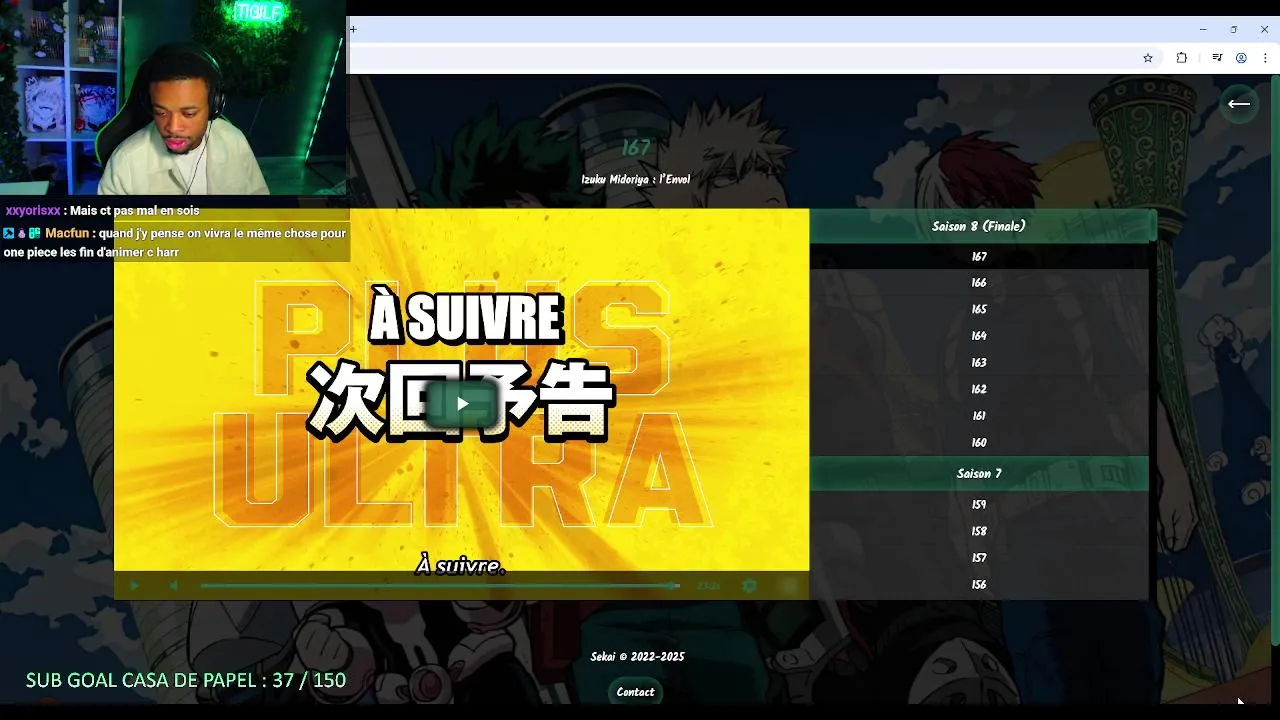Select episode 158

[979, 532]
